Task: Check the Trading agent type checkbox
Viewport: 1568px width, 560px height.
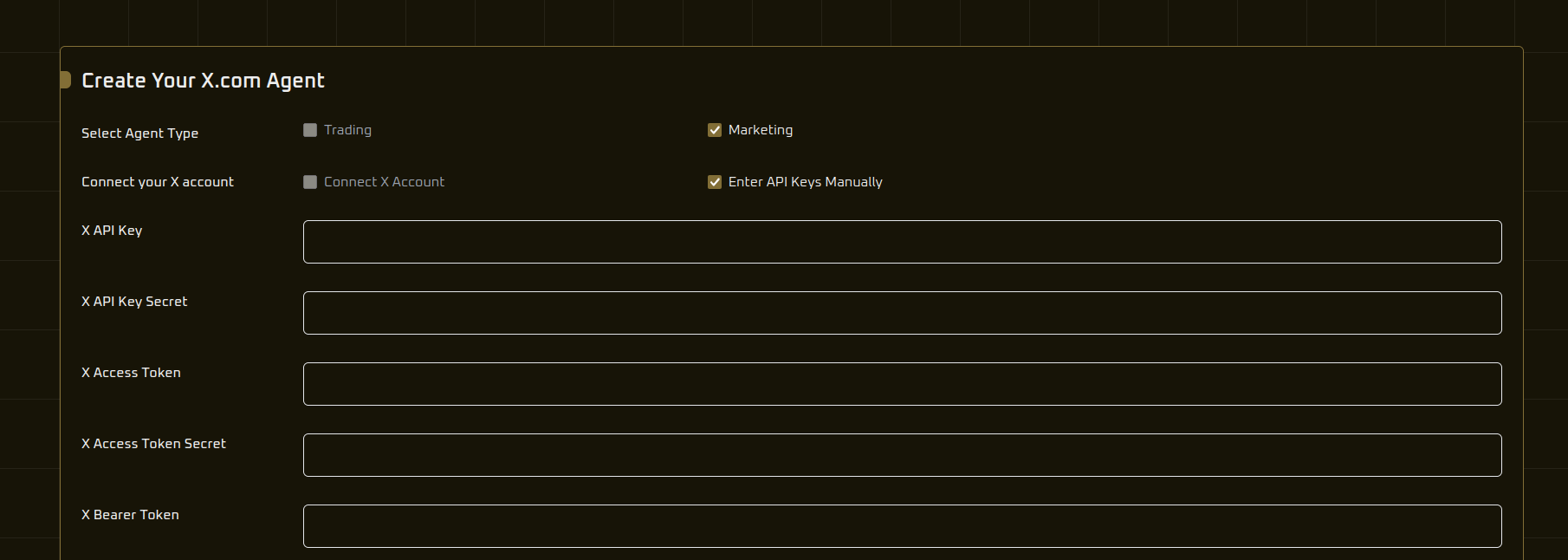Action: [x=310, y=130]
